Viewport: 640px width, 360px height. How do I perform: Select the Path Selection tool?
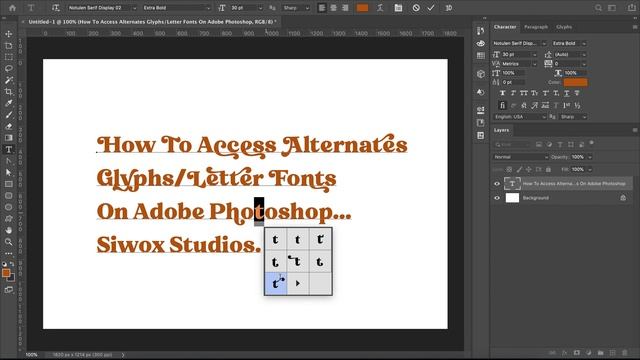pos(9,173)
